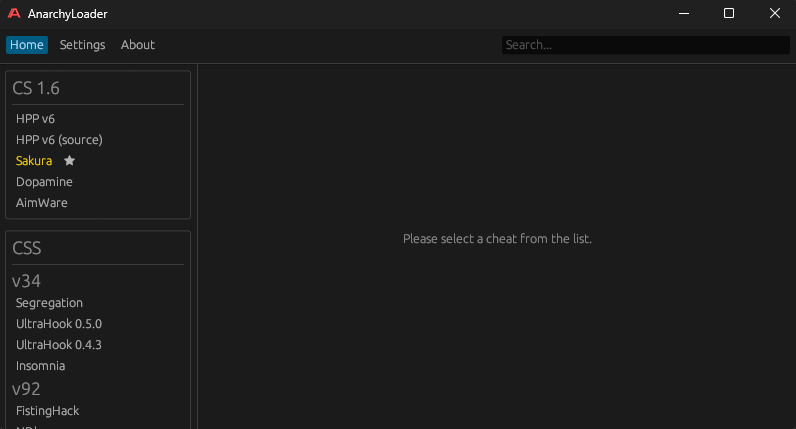Click the v34 subheading
Screen dimensions: 796x429
(x=26, y=281)
